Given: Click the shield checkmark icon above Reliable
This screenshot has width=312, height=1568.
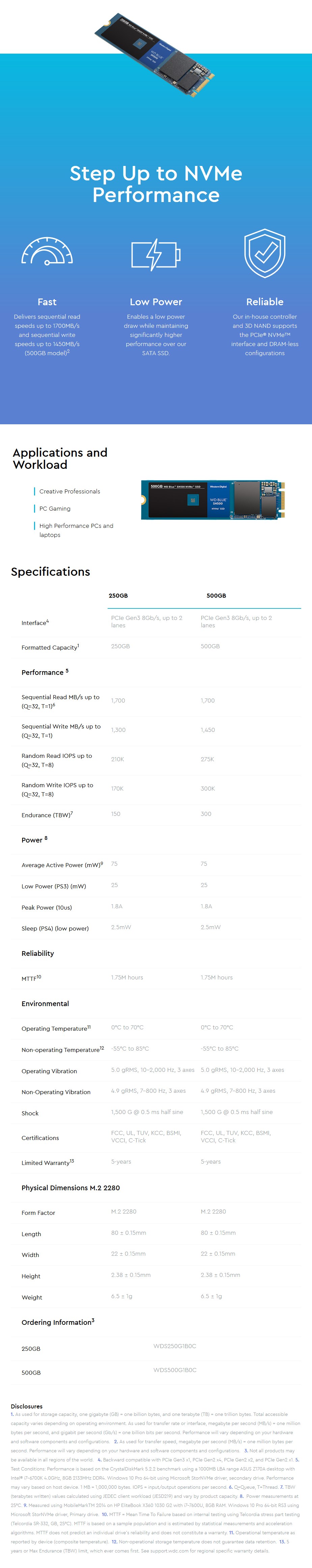Looking at the screenshot, I should (x=264, y=253).
